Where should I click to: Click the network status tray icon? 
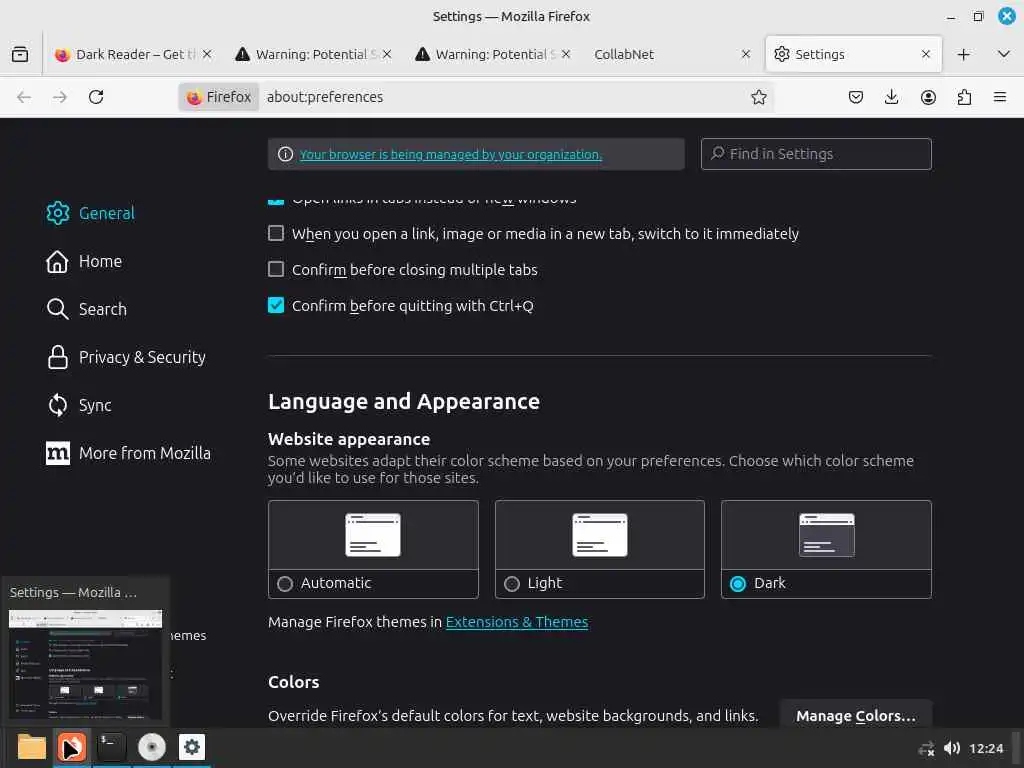click(926, 749)
